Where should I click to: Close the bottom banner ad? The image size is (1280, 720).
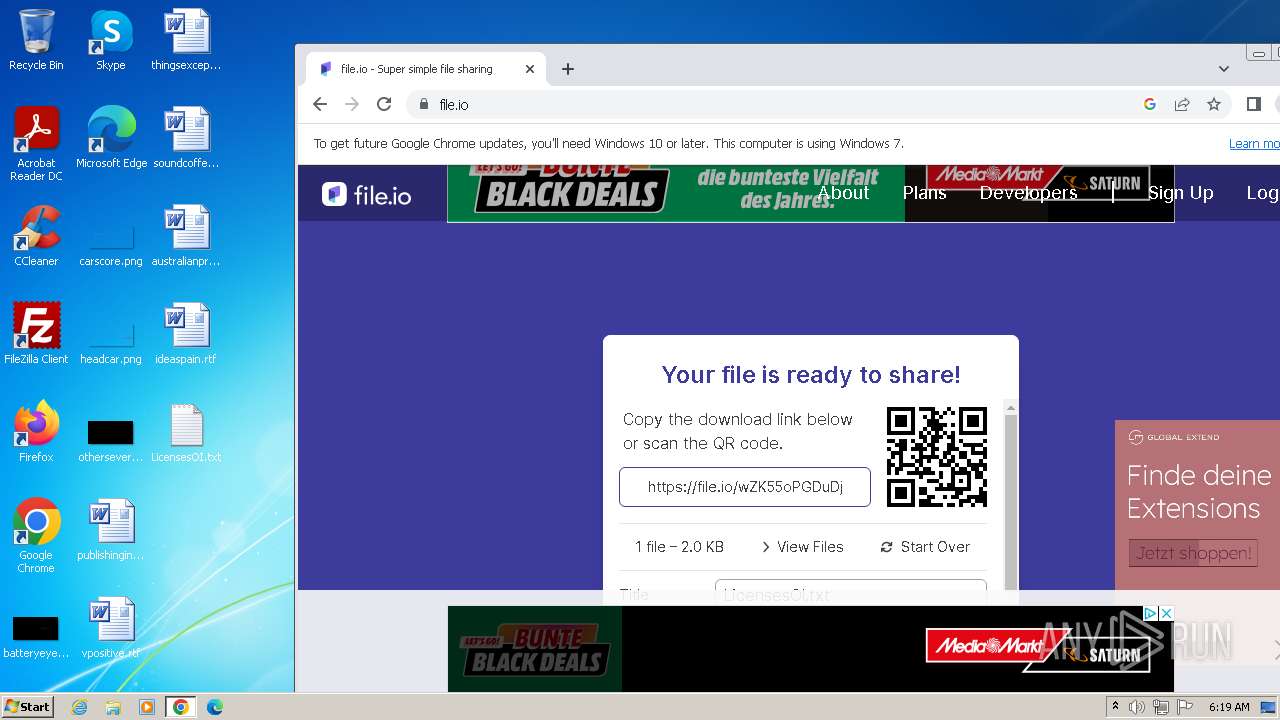click(x=1165, y=613)
